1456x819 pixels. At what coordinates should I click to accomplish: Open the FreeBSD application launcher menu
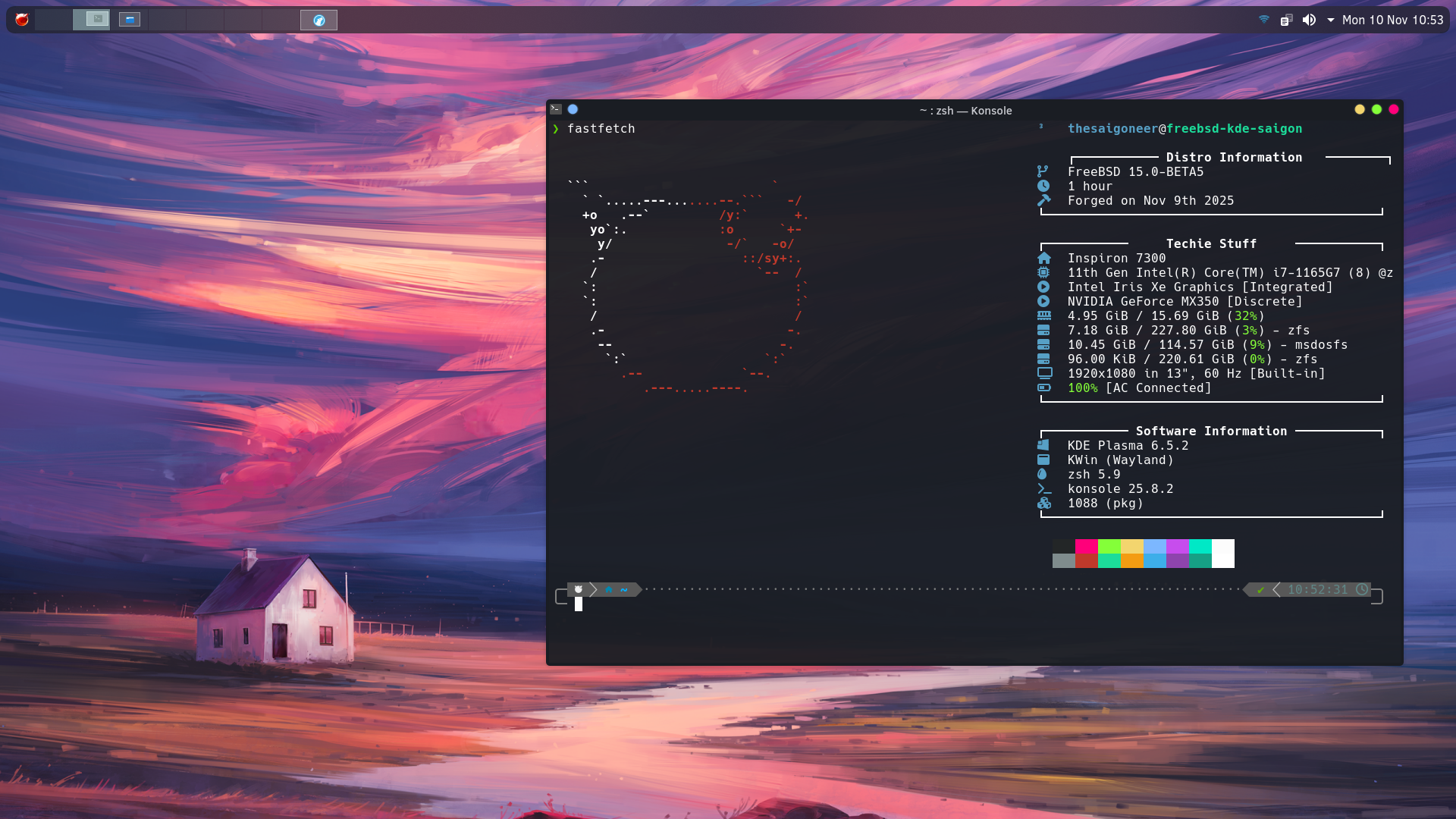pyautogui.click(x=22, y=20)
